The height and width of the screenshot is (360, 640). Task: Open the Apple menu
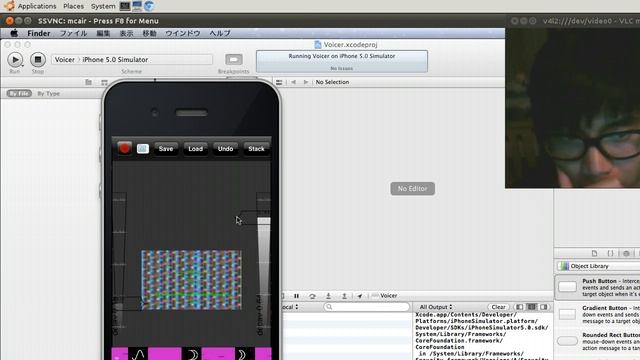pyautogui.click(x=14, y=33)
